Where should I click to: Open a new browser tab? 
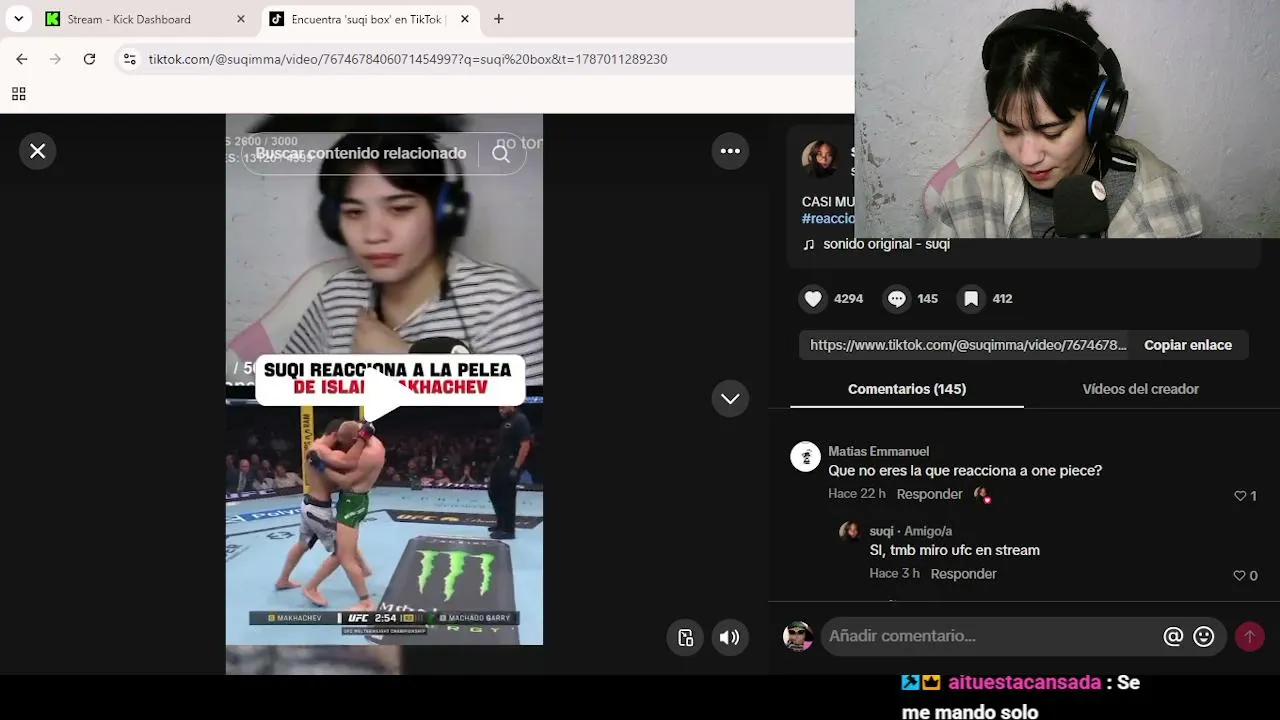pos(498,19)
